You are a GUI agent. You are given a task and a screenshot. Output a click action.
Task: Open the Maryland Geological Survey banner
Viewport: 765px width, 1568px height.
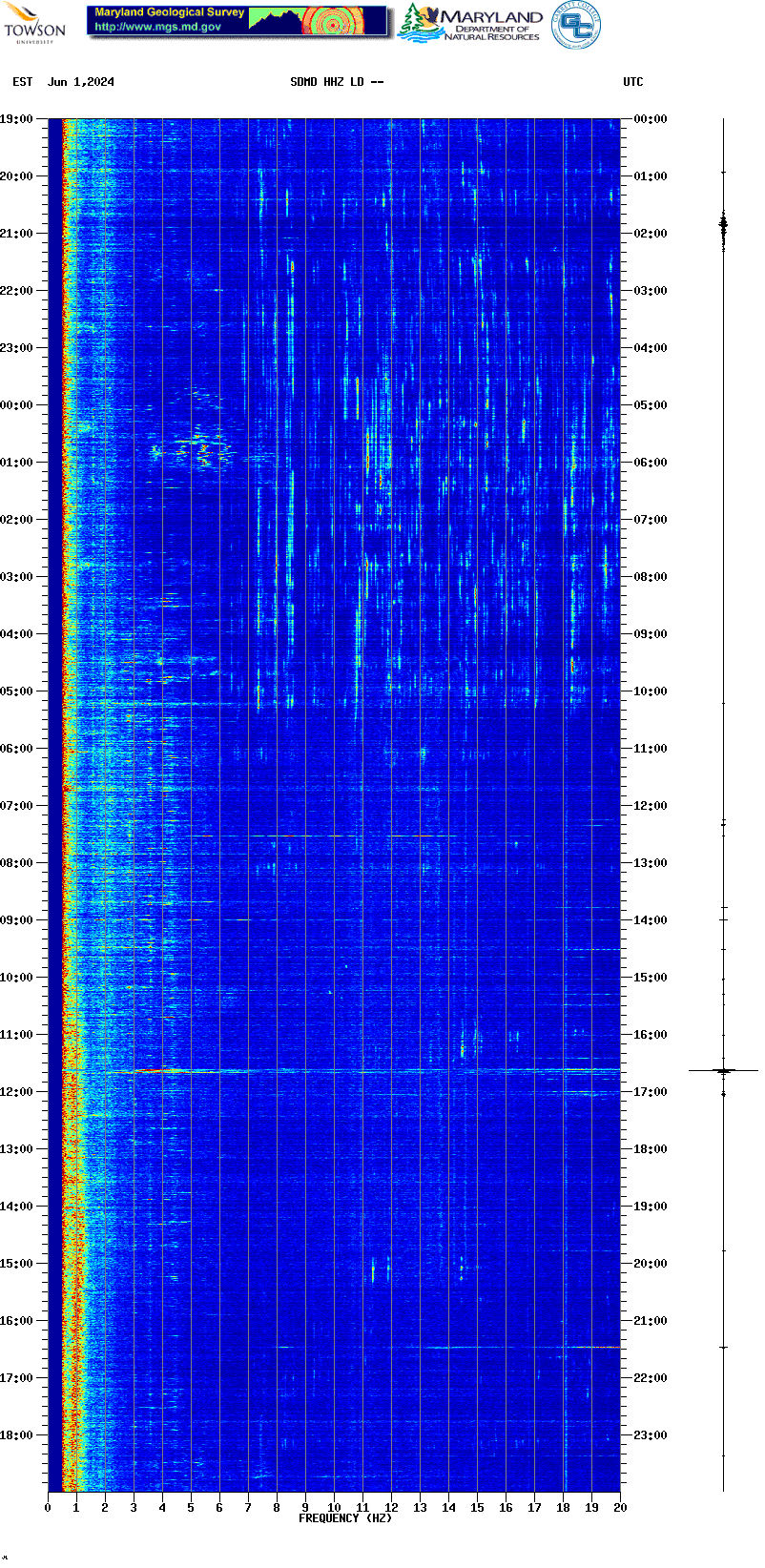(238, 21)
